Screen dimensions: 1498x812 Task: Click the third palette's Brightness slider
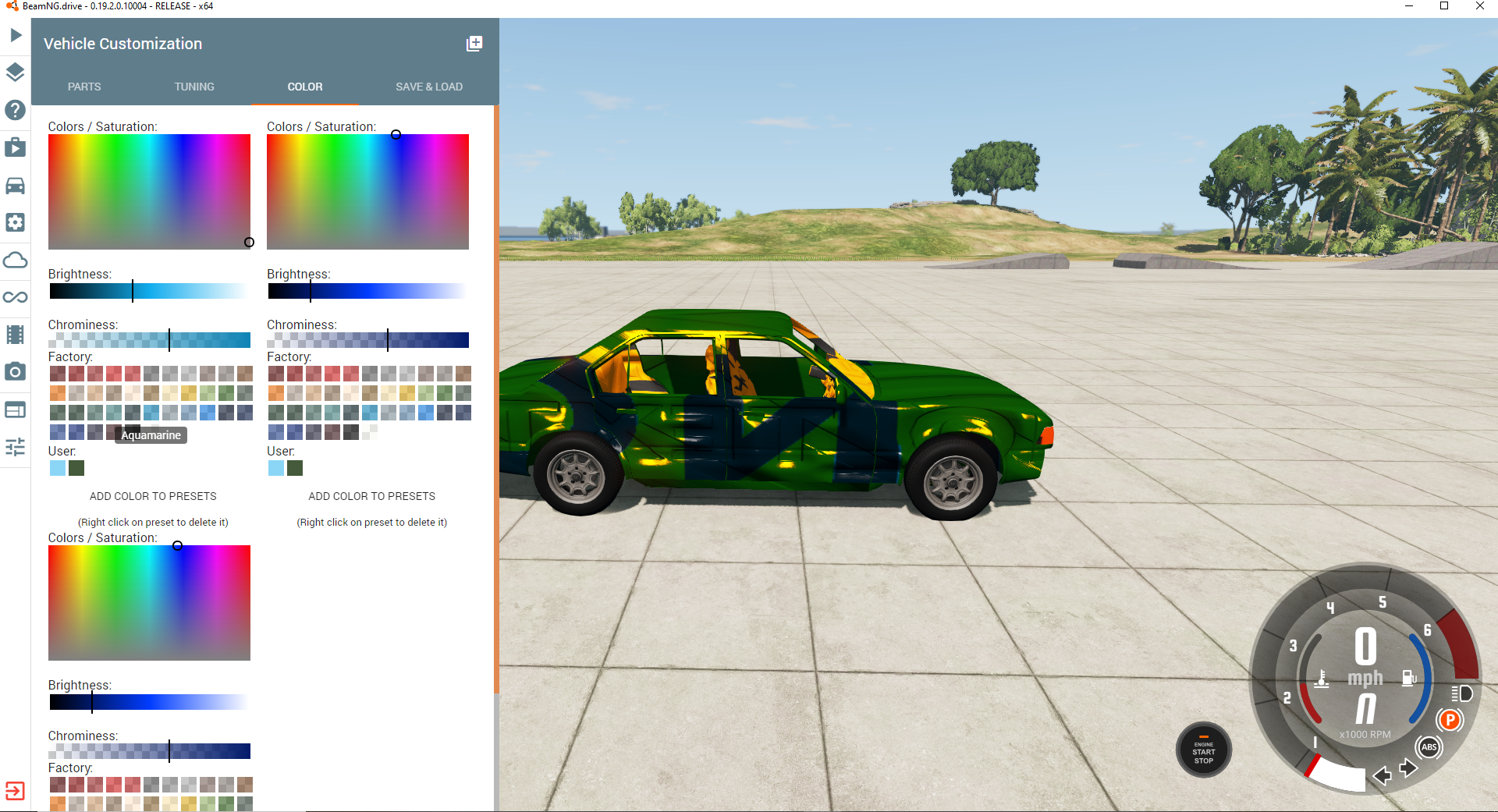tap(149, 702)
